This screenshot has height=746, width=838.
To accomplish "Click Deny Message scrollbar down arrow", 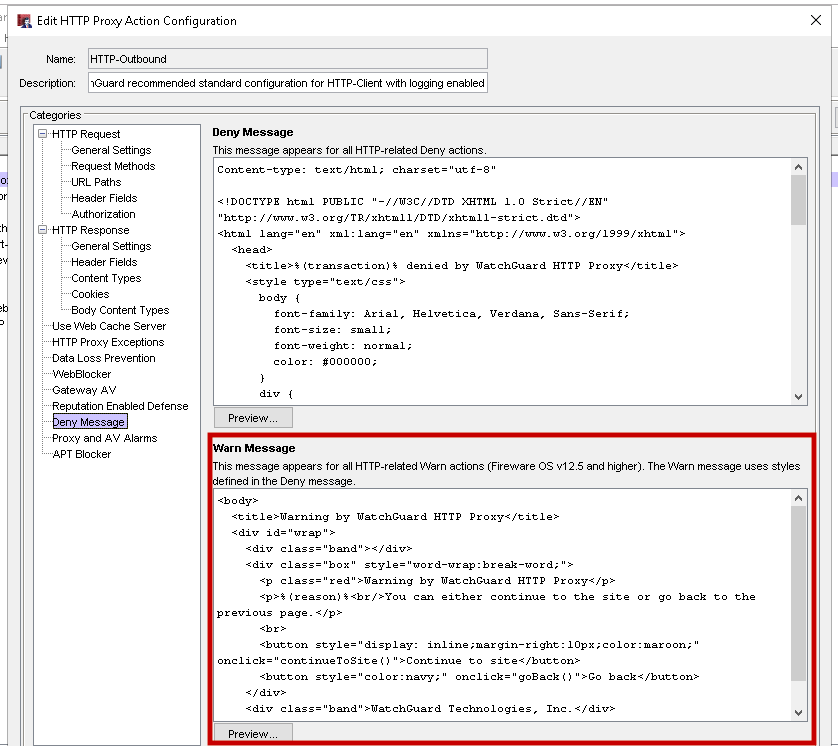I will (798, 397).
